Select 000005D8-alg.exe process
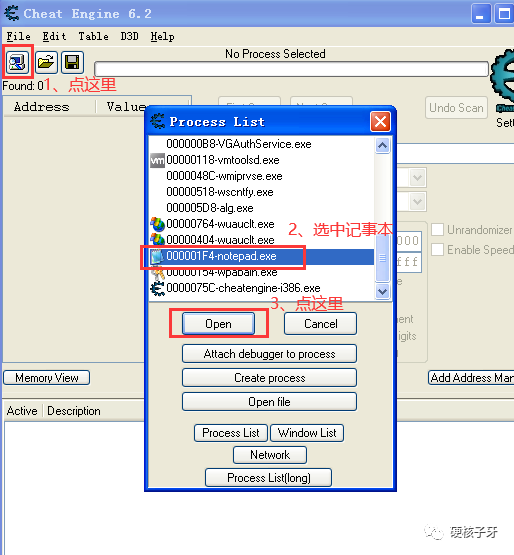This screenshot has width=514, height=555. (x=262, y=208)
